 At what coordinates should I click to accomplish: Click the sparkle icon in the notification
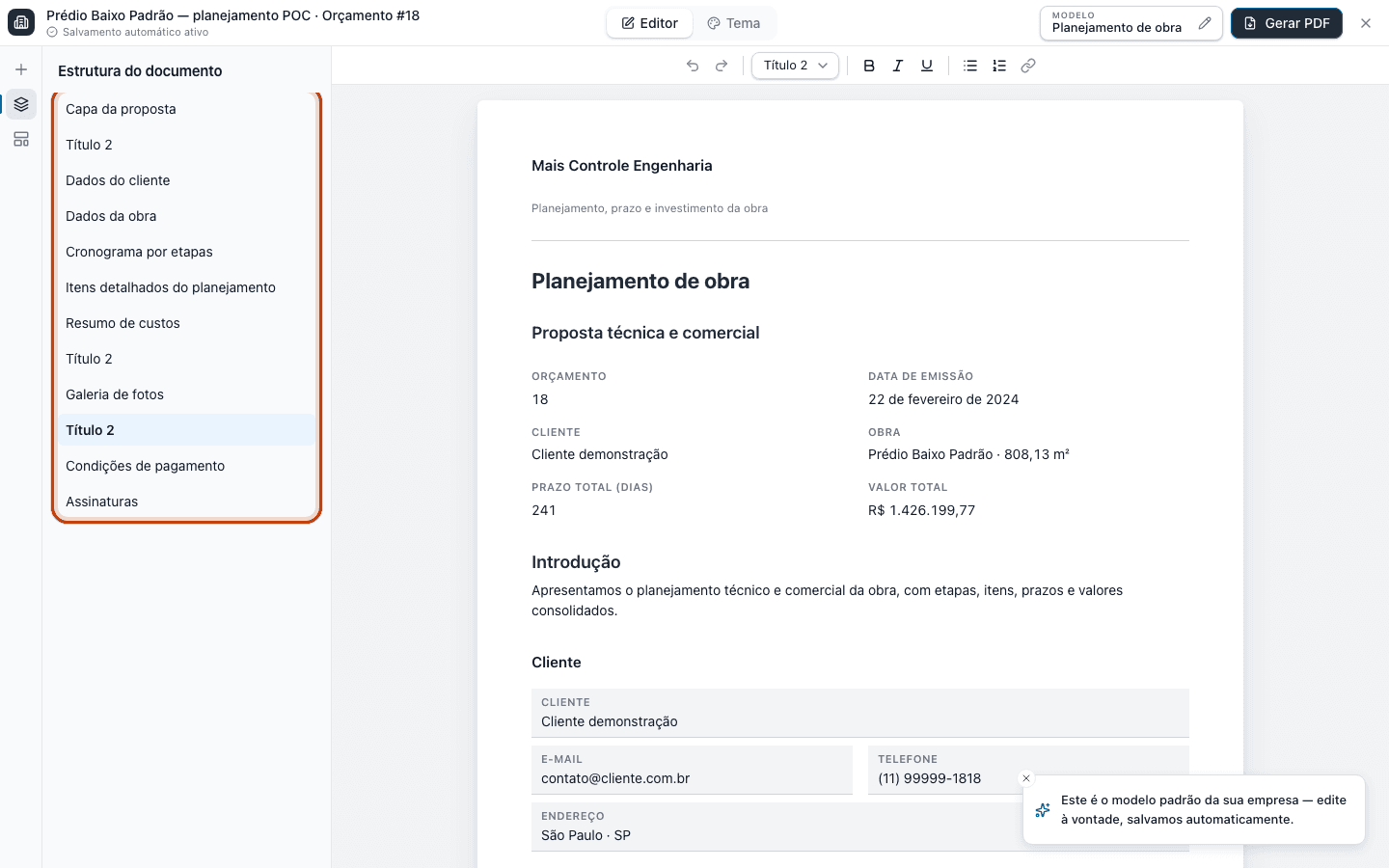[x=1042, y=810]
